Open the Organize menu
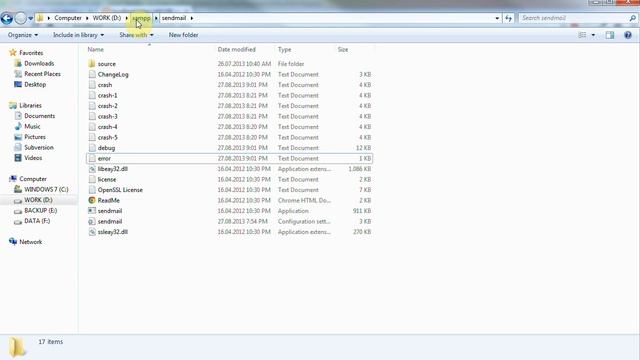640x360 pixels. tap(23, 35)
